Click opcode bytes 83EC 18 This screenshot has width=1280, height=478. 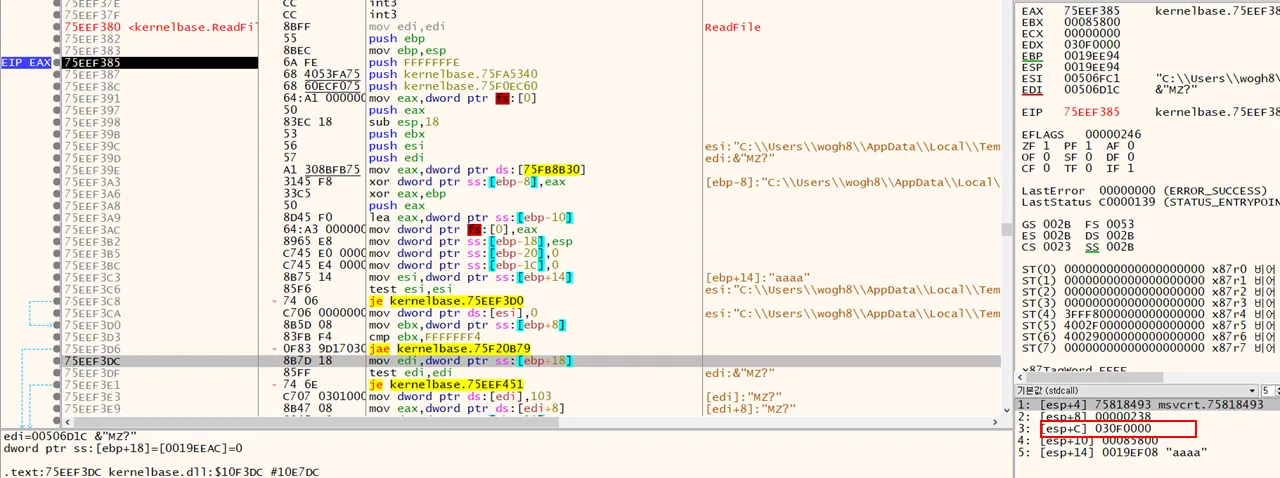pyautogui.click(x=307, y=123)
